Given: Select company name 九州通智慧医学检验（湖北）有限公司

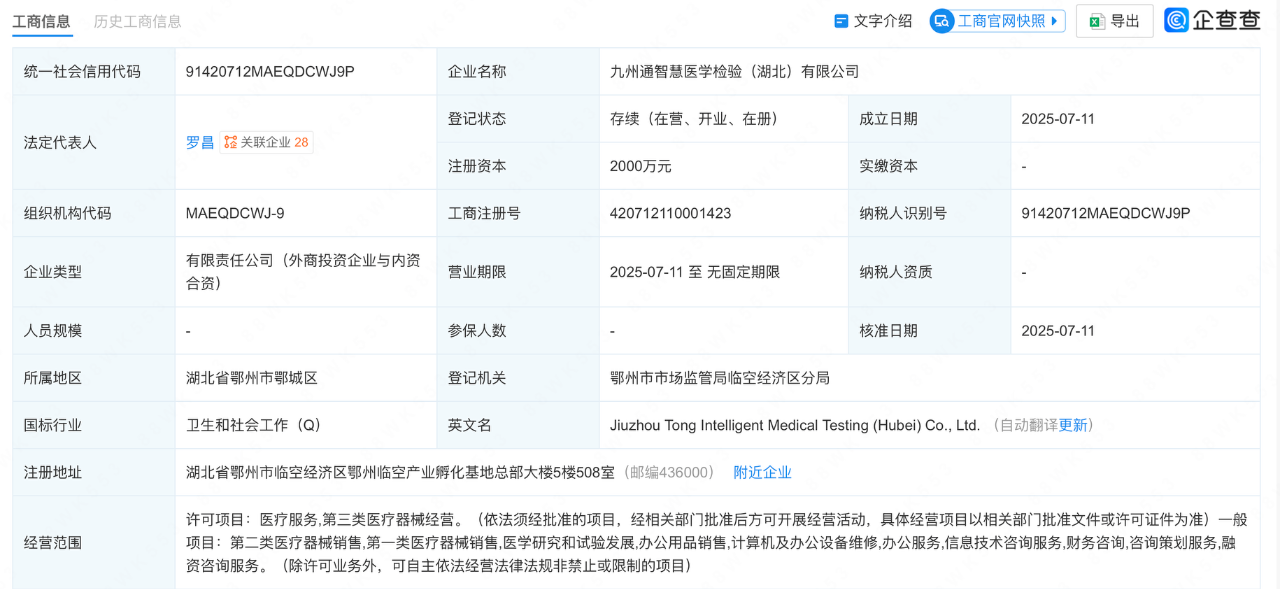Looking at the screenshot, I should [735, 71].
